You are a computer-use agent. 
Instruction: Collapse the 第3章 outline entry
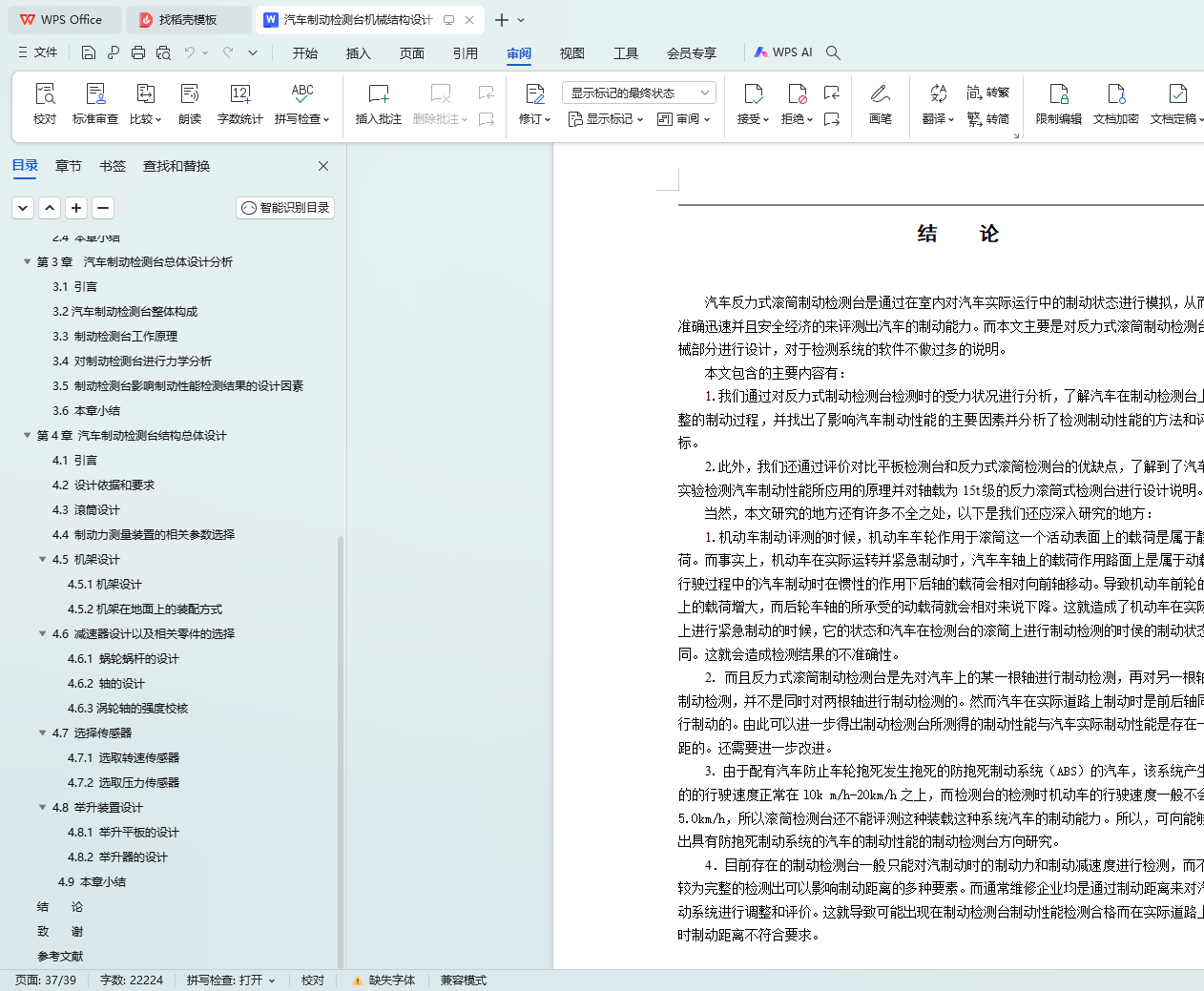pos(27,261)
